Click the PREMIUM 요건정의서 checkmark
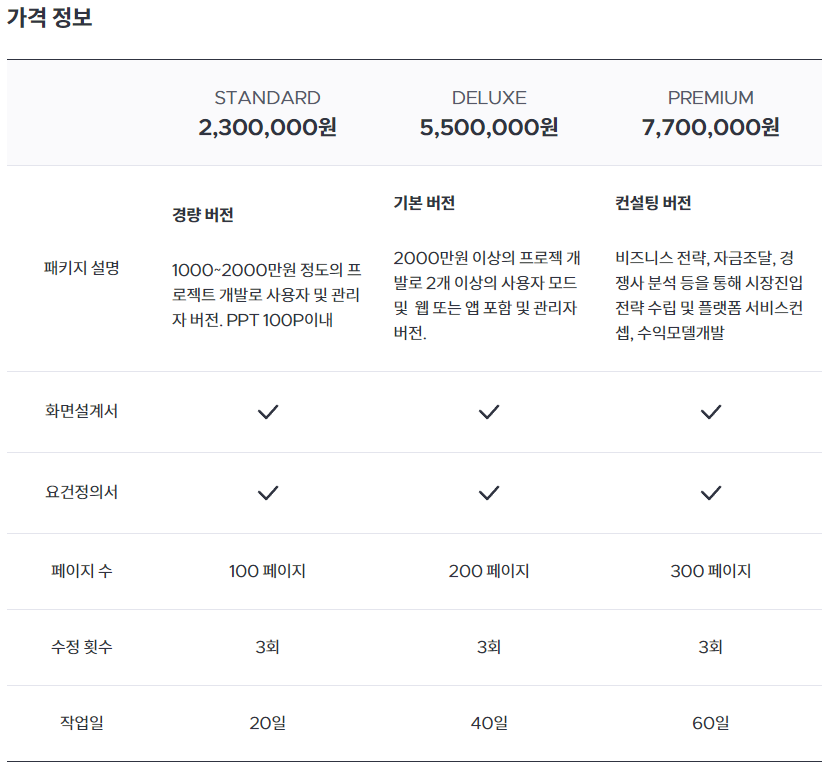This screenshot has width=829, height=776. coord(711,493)
